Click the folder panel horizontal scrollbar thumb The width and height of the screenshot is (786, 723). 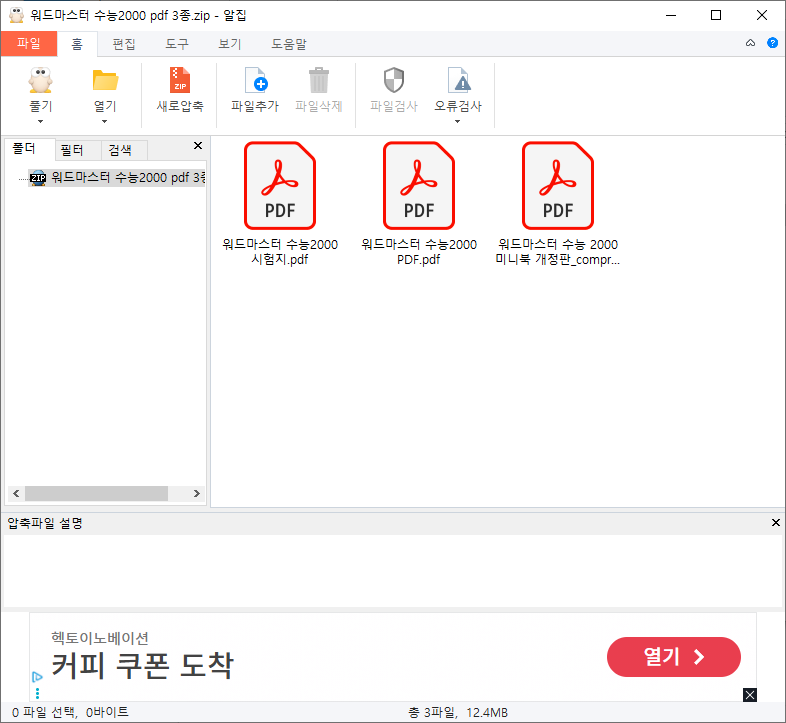click(x=96, y=493)
